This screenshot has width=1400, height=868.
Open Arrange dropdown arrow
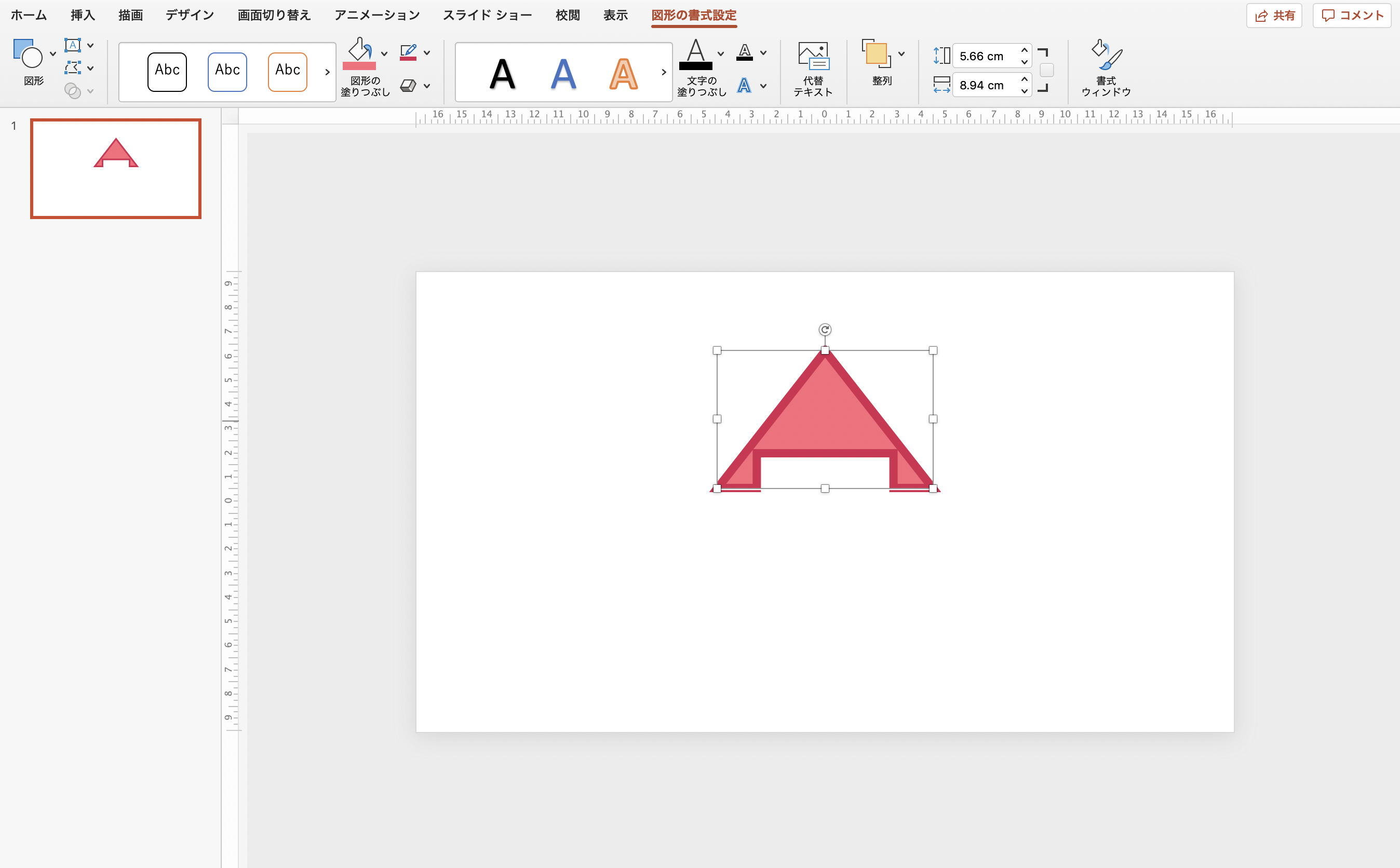pos(901,54)
